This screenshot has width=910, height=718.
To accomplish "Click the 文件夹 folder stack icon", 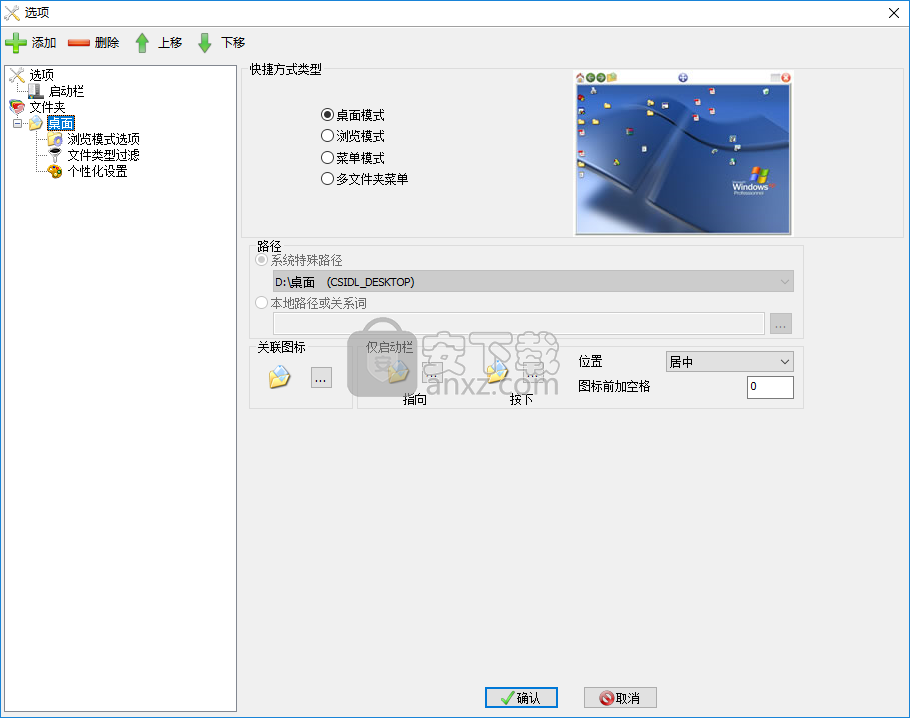I will 17,107.
